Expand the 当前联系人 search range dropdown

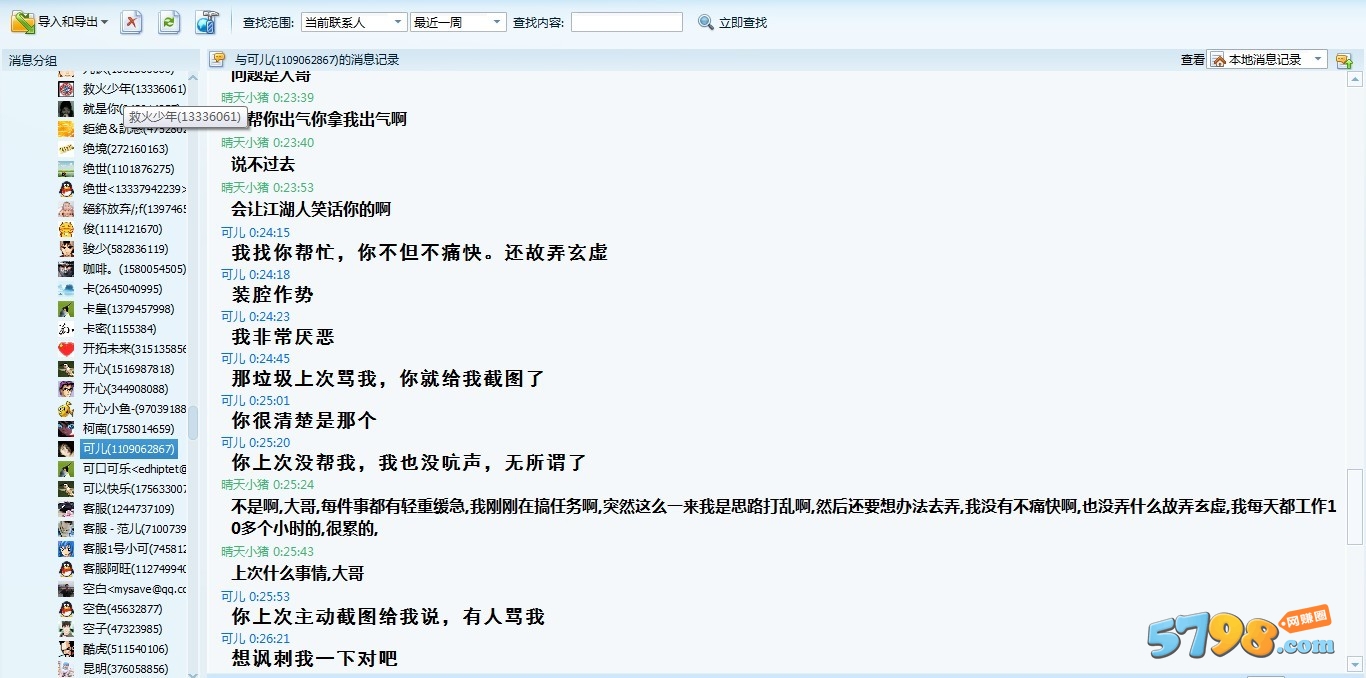[354, 22]
